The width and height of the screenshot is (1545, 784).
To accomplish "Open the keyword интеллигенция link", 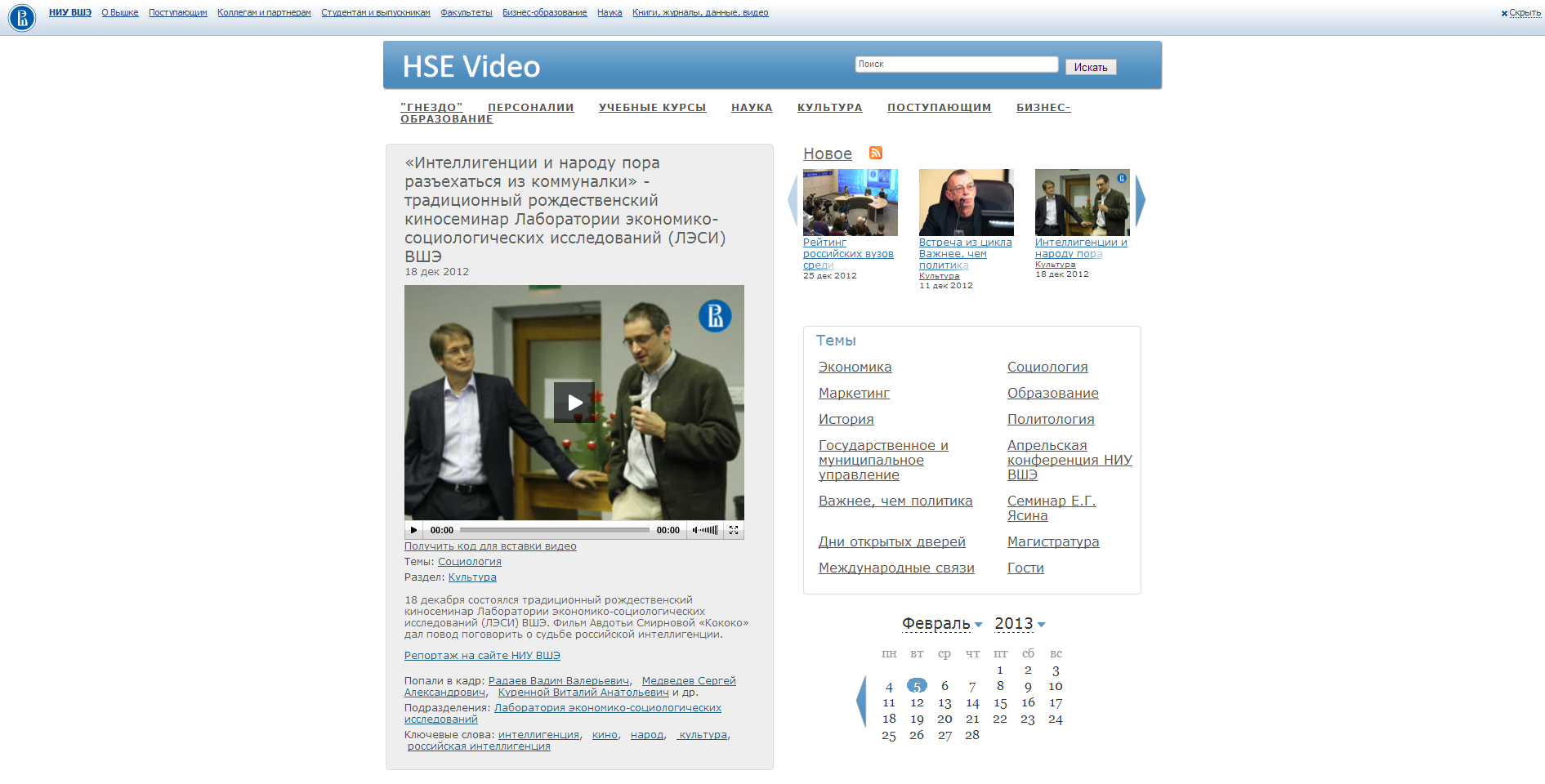I will tap(538, 735).
